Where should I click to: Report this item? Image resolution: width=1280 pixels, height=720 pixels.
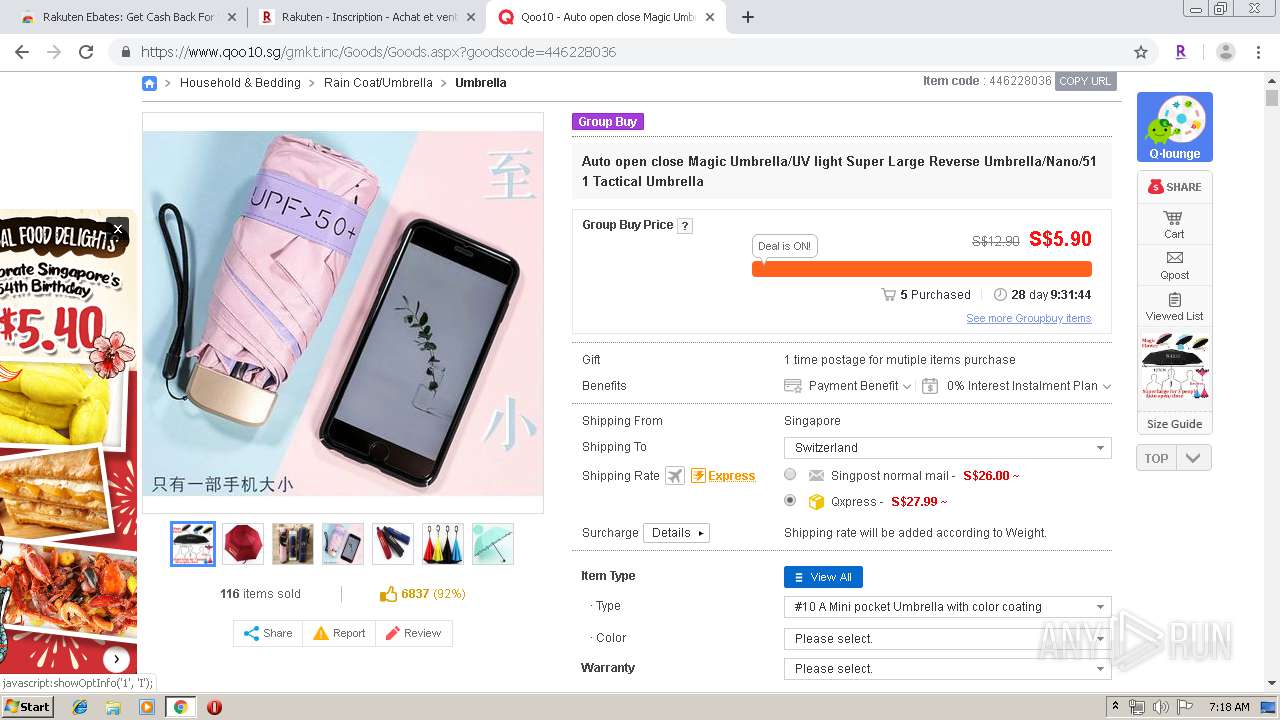(x=339, y=633)
